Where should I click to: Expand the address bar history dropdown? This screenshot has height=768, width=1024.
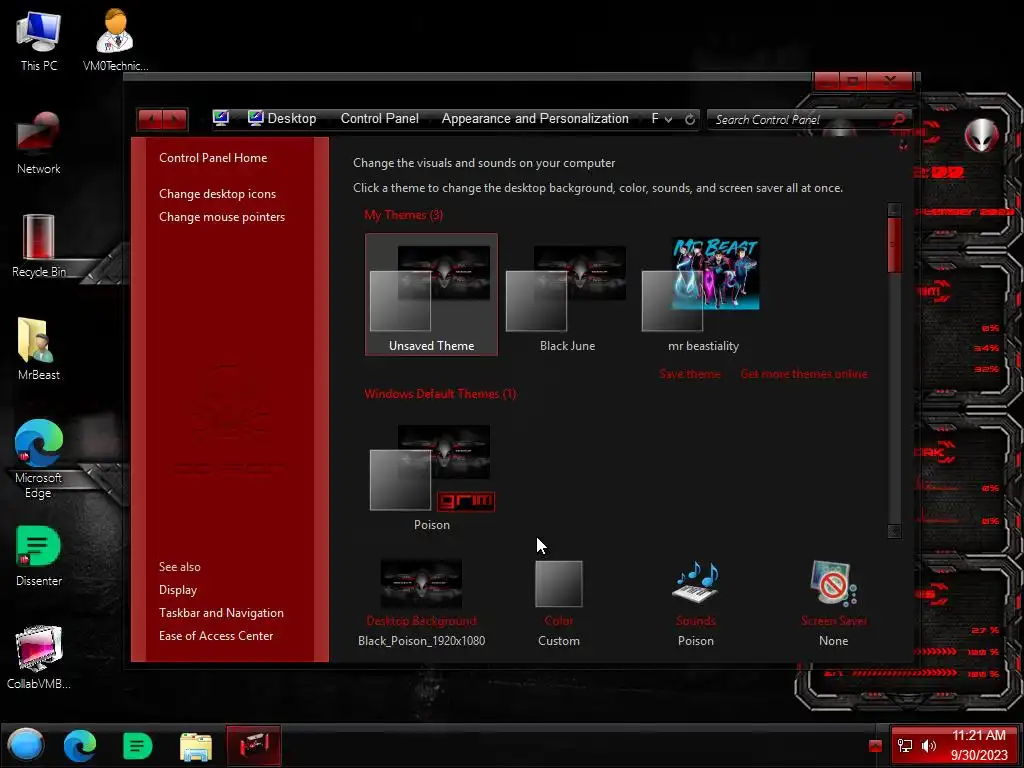click(x=668, y=120)
